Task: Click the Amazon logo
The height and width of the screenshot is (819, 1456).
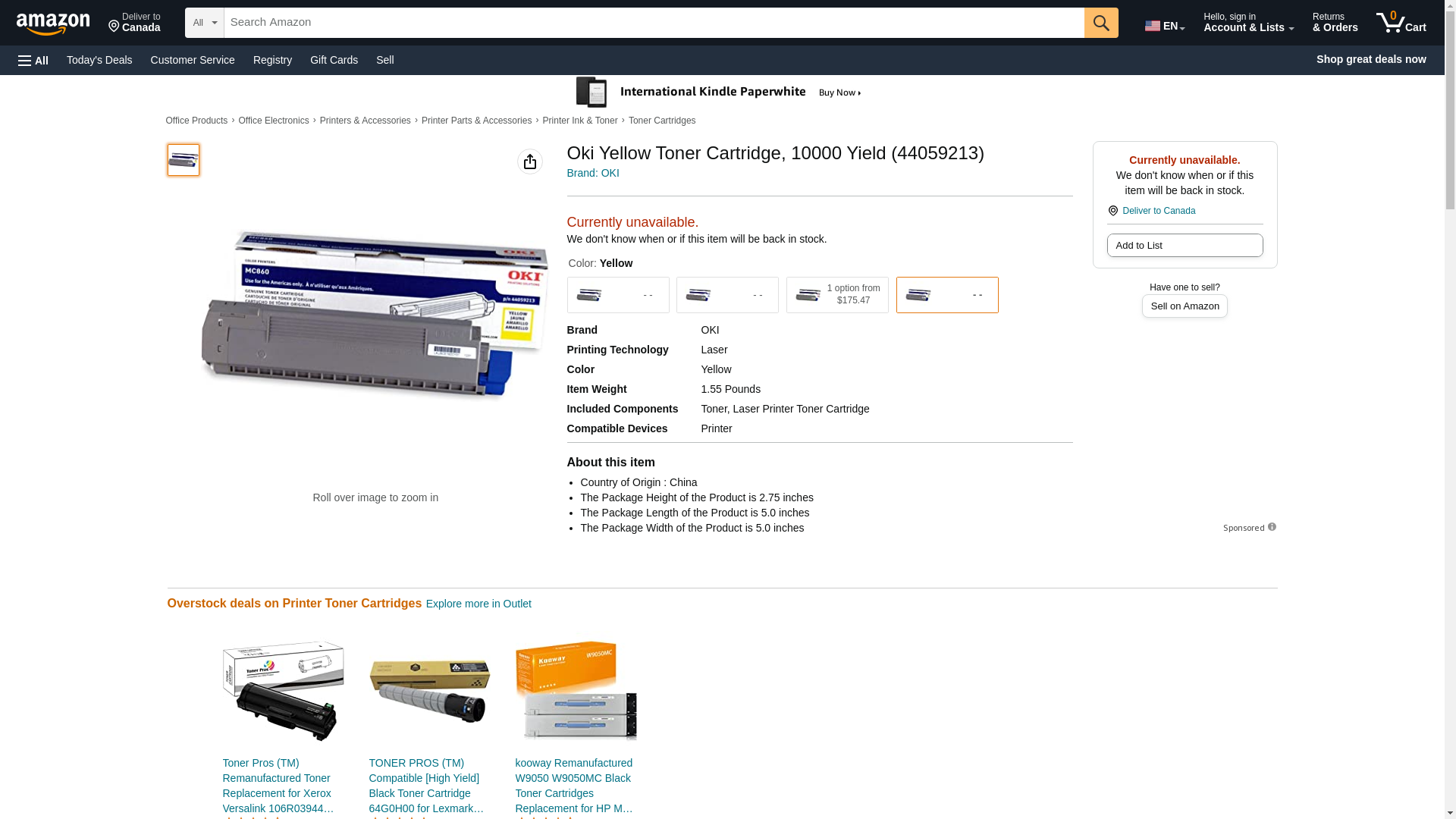Action: 53,24
